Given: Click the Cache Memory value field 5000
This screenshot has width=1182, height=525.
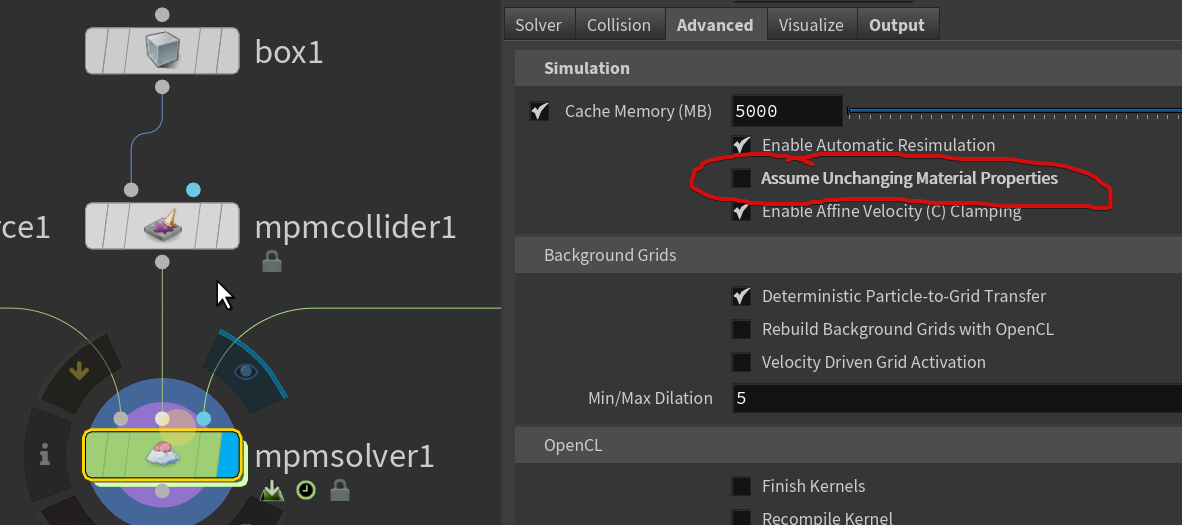Looking at the screenshot, I should coord(786,112).
